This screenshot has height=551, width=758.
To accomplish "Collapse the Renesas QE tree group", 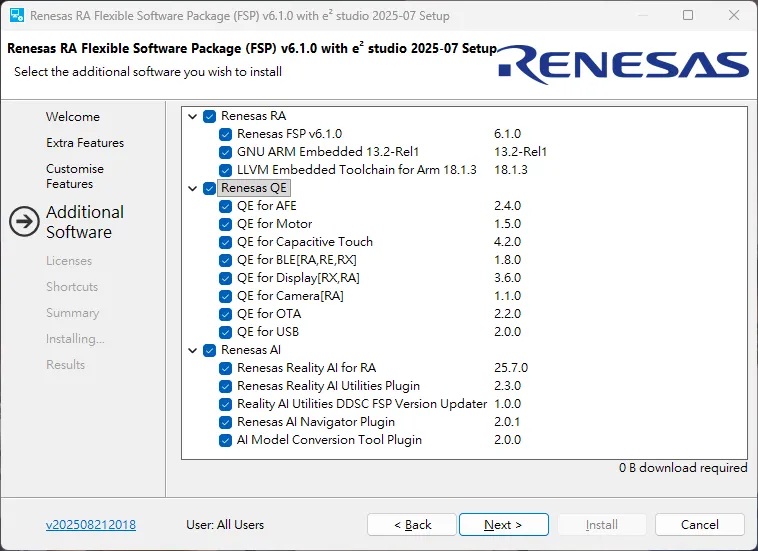I will [x=193, y=188].
